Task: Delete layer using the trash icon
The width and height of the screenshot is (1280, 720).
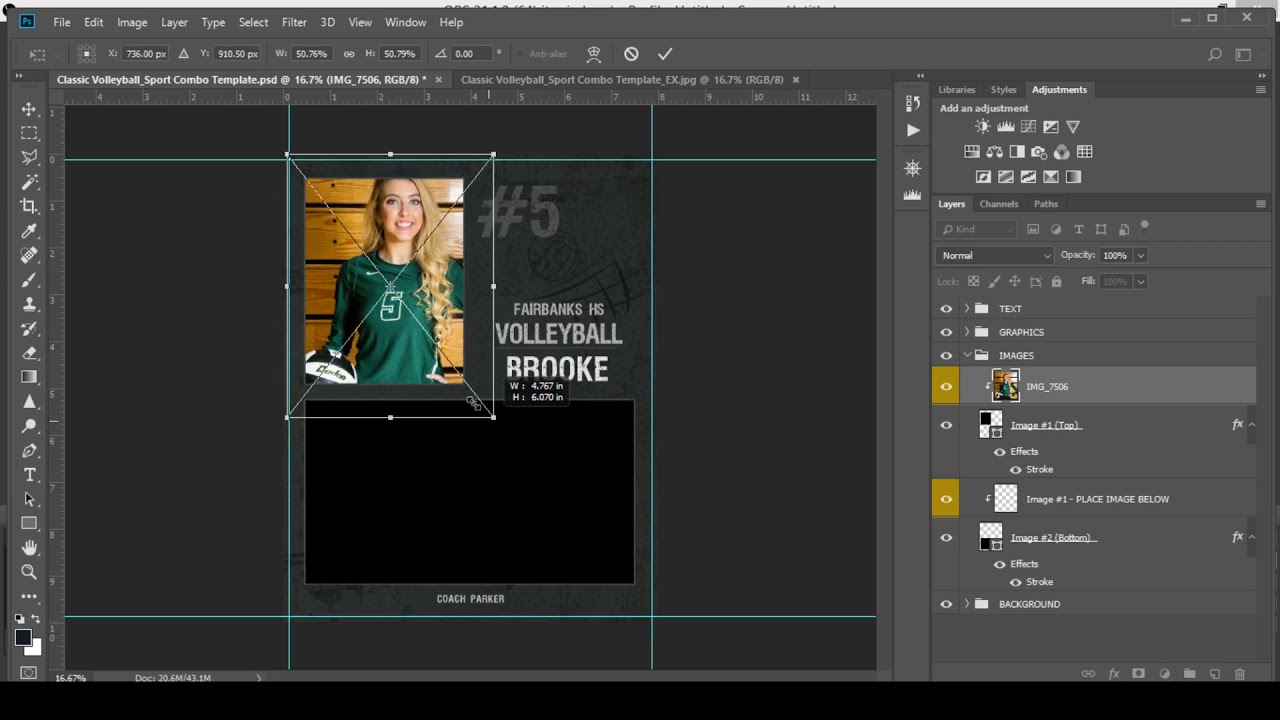Action: click(1240, 674)
